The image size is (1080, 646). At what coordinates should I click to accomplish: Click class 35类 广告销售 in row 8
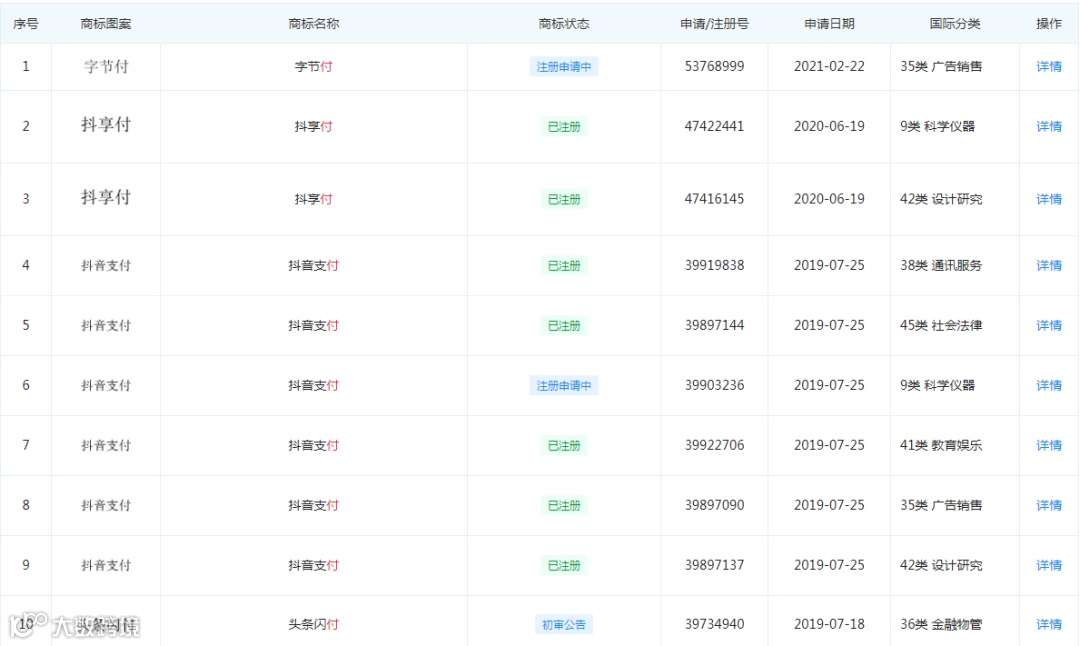(x=941, y=506)
